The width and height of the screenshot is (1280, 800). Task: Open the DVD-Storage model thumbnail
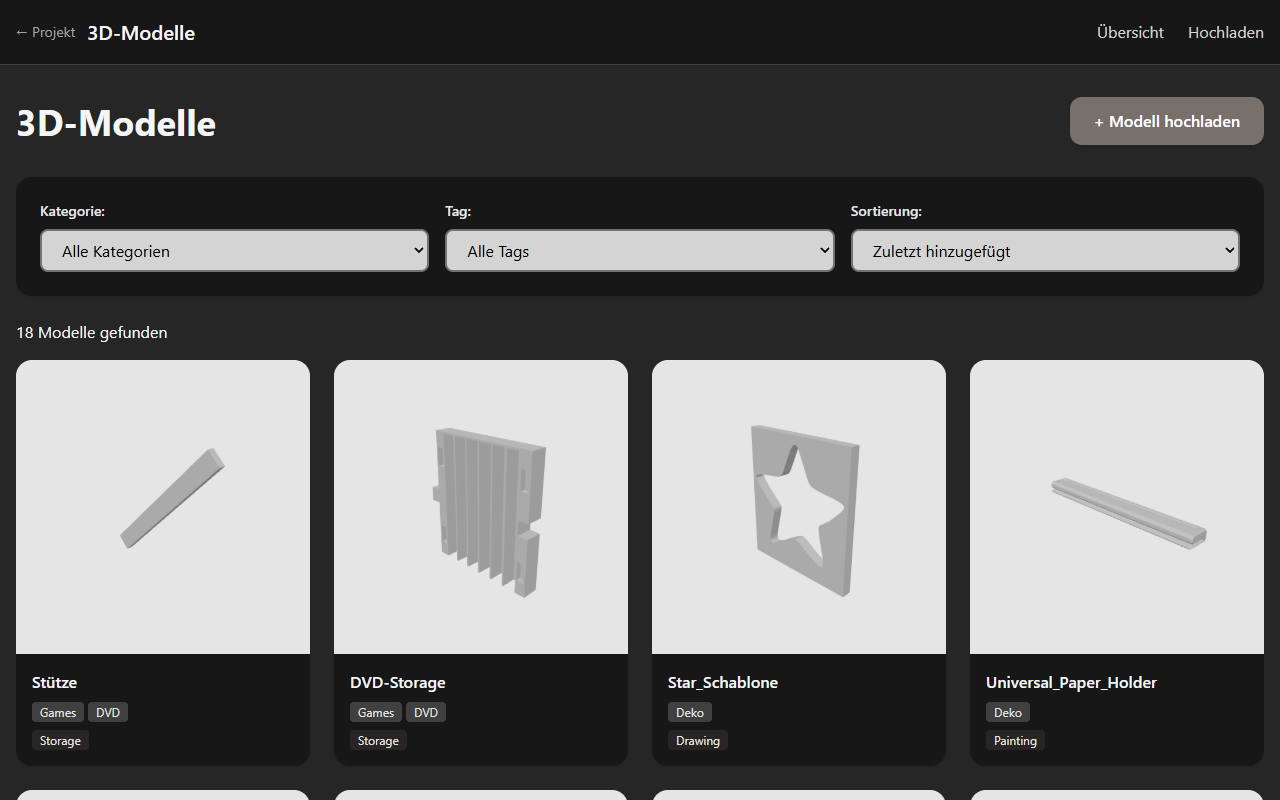click(x=481, y=507)
